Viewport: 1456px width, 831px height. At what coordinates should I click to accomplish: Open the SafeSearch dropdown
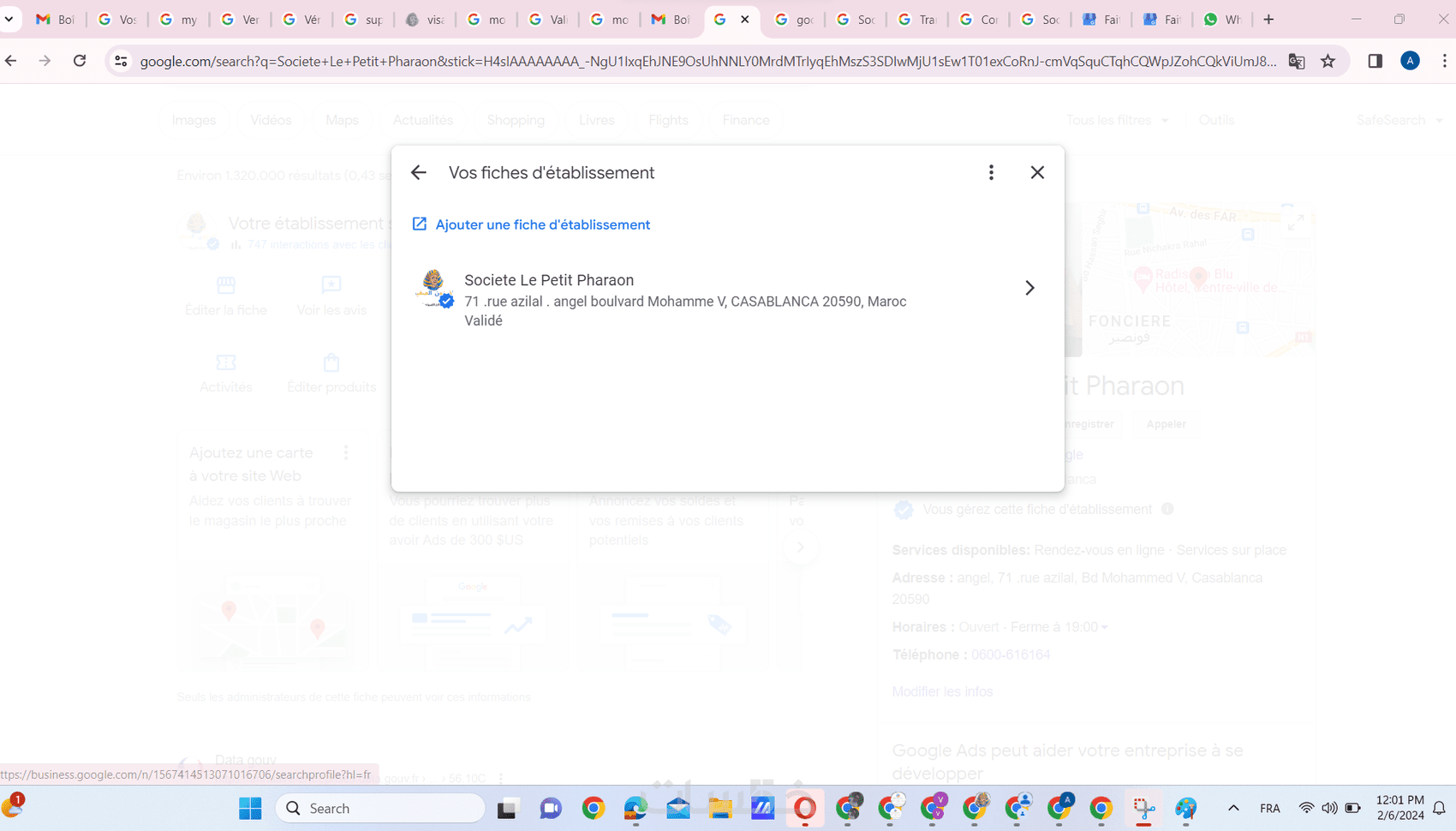(1399, 120)
